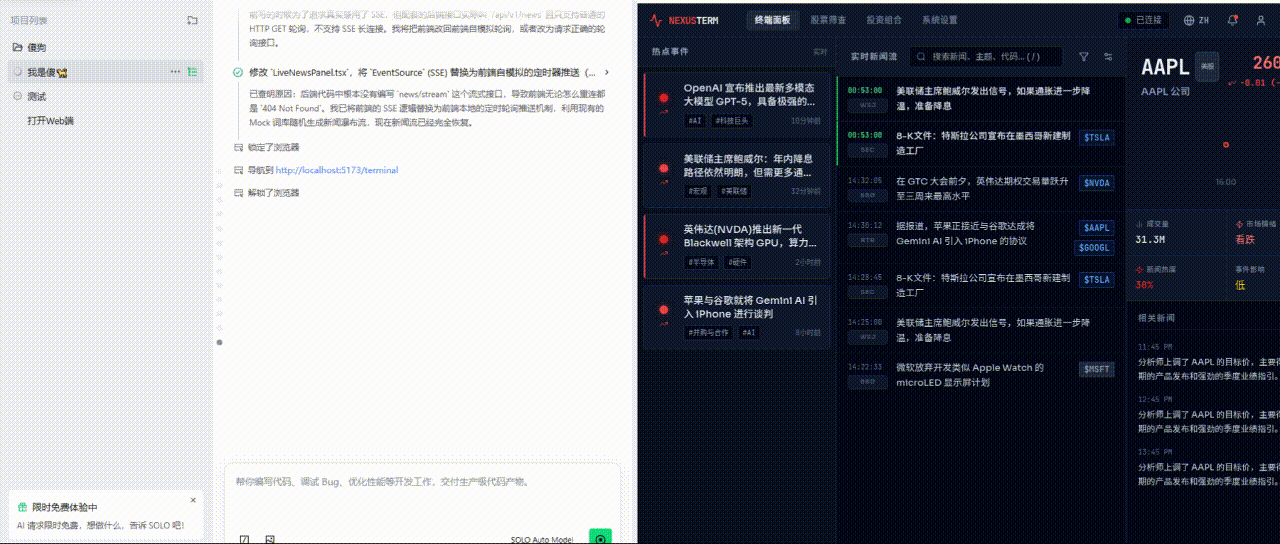Click the green send button
This screenshot has height=544, width=1280.
pyautogui.click(x=600, y=538)
